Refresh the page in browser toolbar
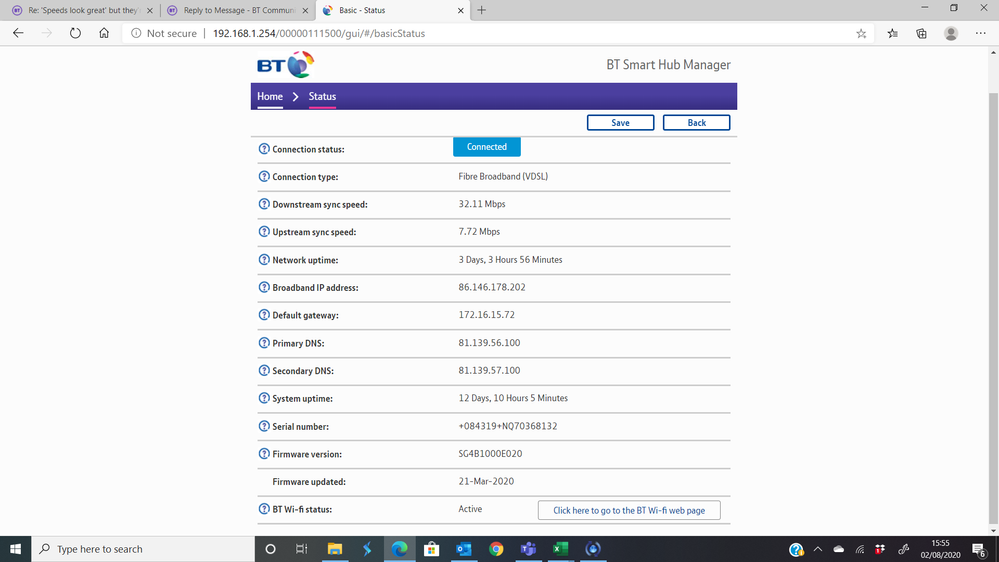Viewport: 999px width, 562px height. click(75, 33)
